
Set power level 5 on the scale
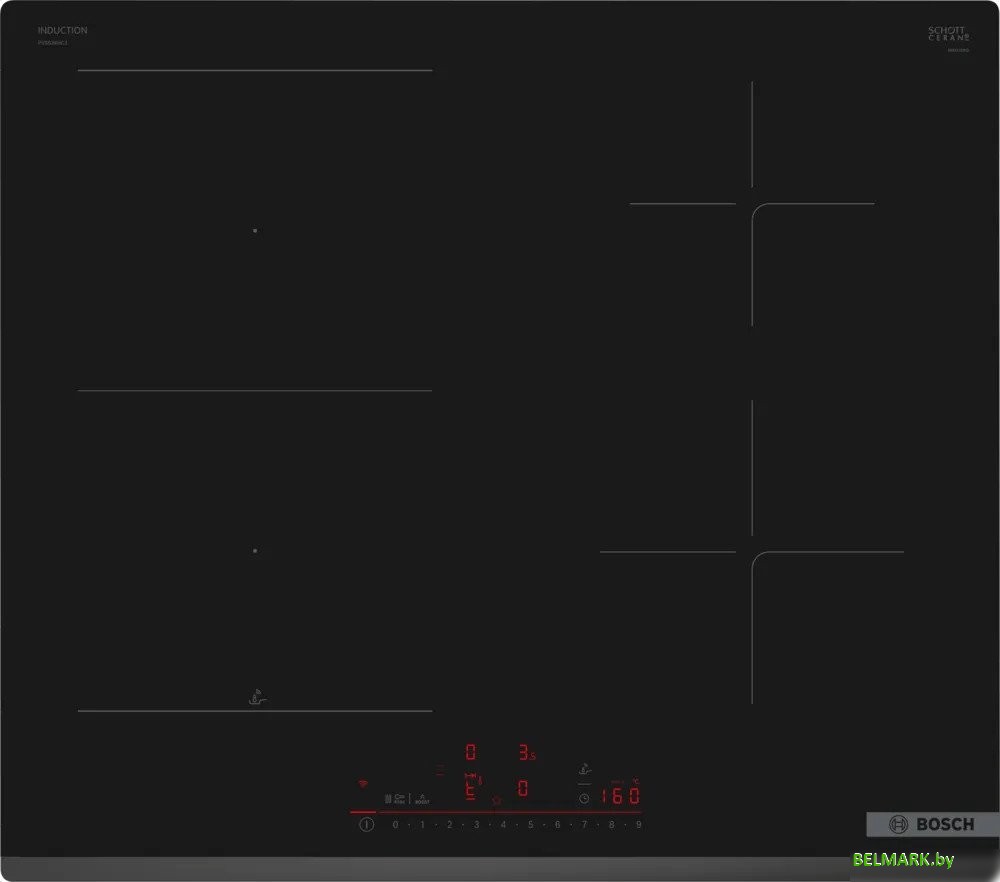pos(530,825)
